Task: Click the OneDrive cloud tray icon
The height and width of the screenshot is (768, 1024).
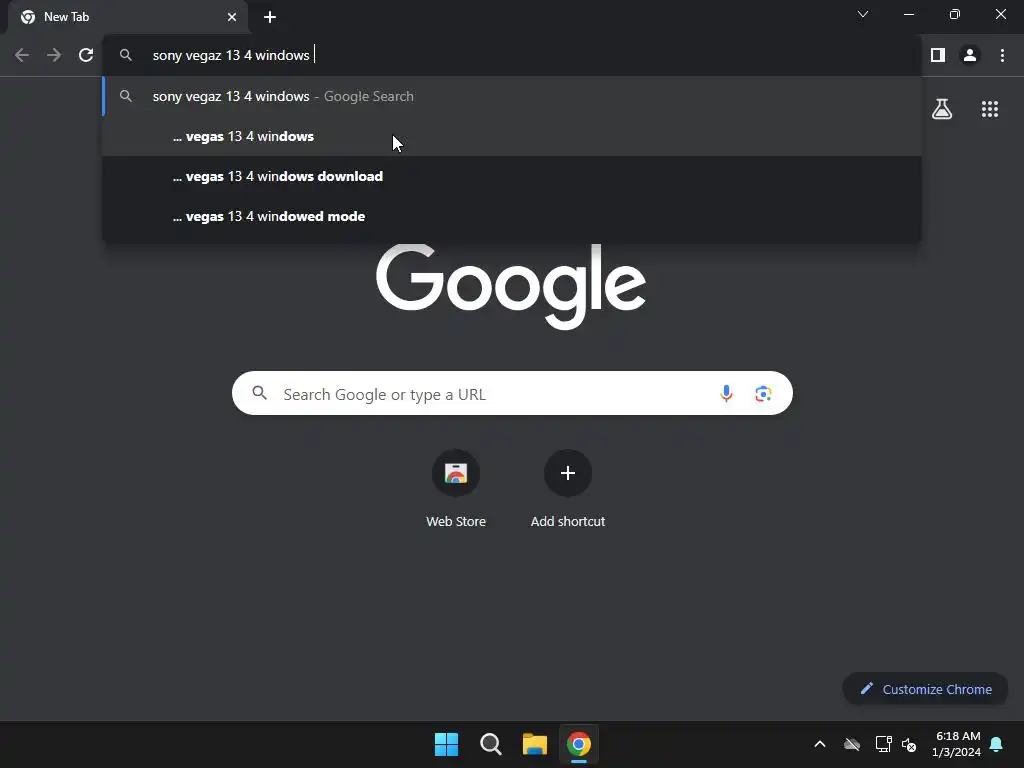Action: (852, 744)
